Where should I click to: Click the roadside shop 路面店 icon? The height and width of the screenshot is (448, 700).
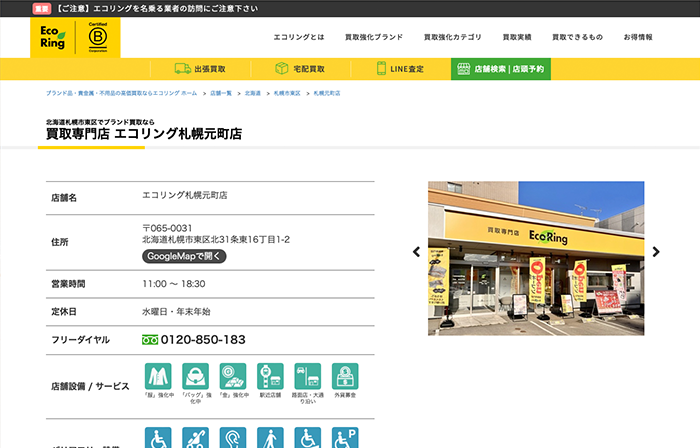click(308, 376)
